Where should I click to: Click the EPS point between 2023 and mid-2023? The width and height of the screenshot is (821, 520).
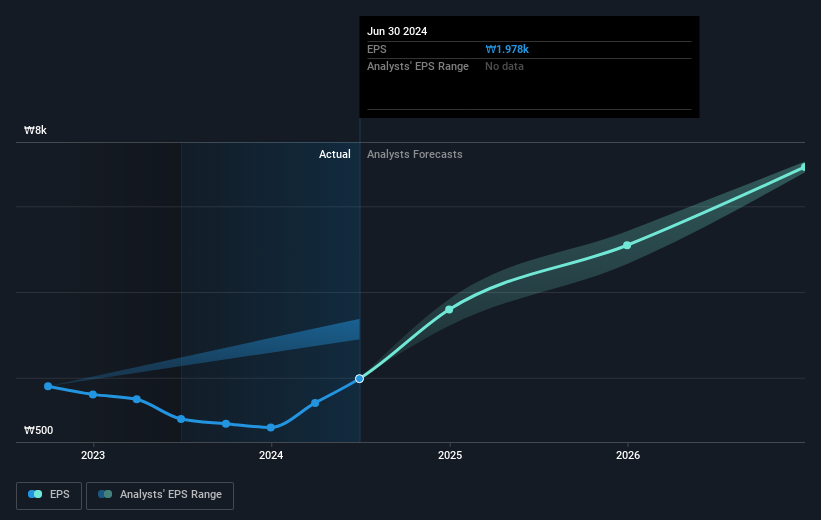coord(137,400)
